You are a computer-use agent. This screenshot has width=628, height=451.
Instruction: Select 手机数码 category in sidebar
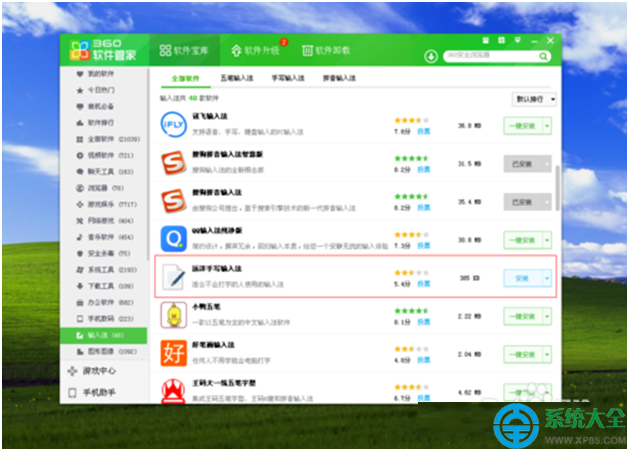point(105,318)
